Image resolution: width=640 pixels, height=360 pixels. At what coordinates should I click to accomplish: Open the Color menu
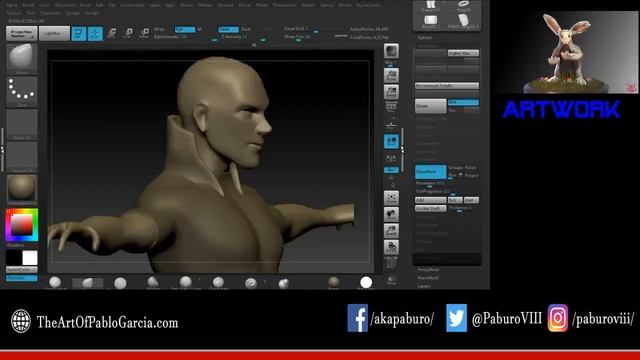44,5
